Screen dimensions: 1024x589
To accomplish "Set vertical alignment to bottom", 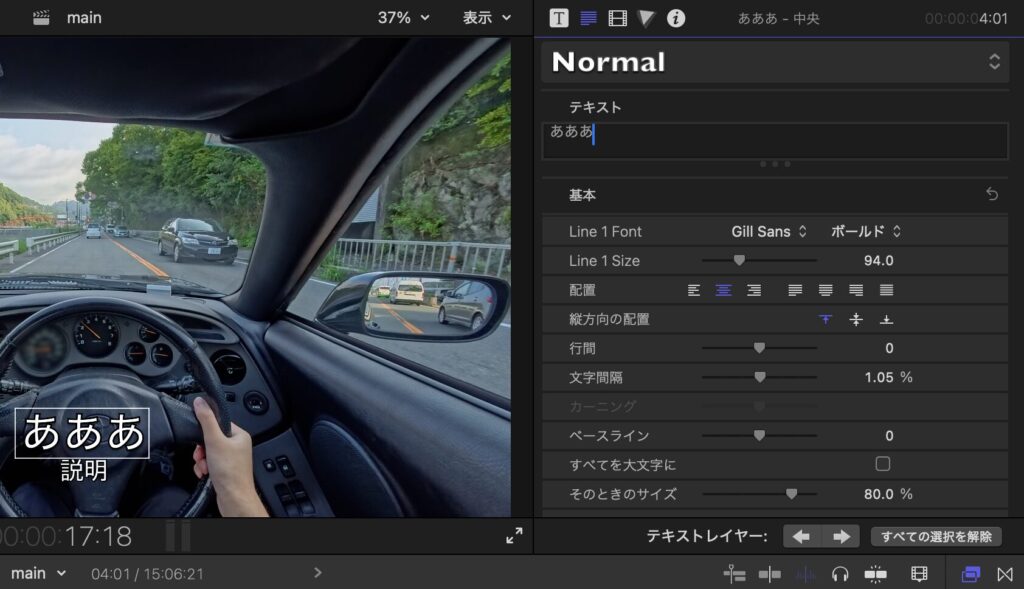I will [x=885, y=319].
